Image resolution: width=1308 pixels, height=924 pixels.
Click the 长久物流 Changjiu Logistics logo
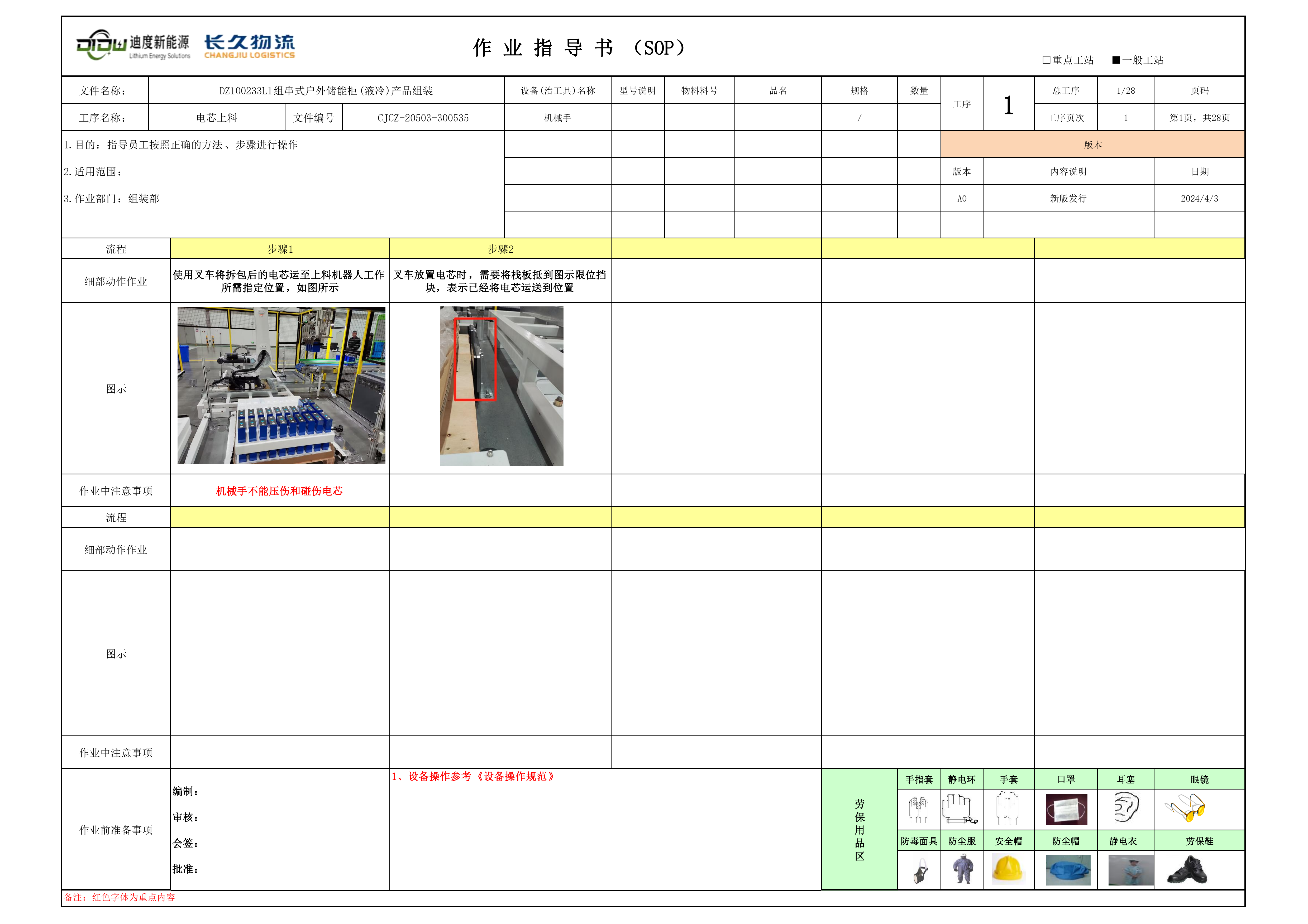250,46
